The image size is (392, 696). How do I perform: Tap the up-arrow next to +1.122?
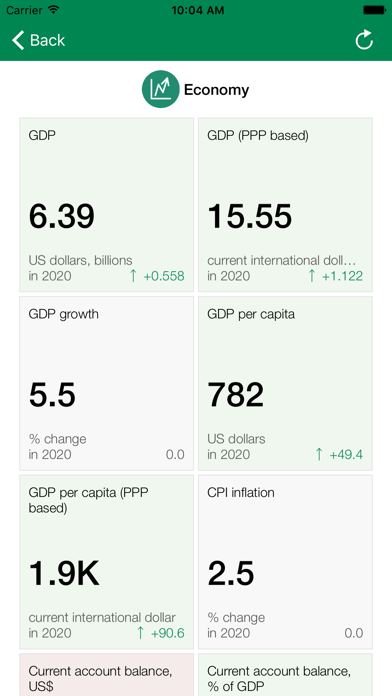[x=312, y=276]
